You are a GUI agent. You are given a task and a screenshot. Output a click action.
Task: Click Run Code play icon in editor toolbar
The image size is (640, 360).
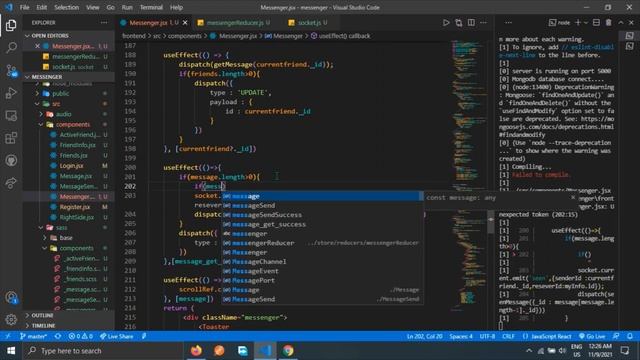pos(446,23)
